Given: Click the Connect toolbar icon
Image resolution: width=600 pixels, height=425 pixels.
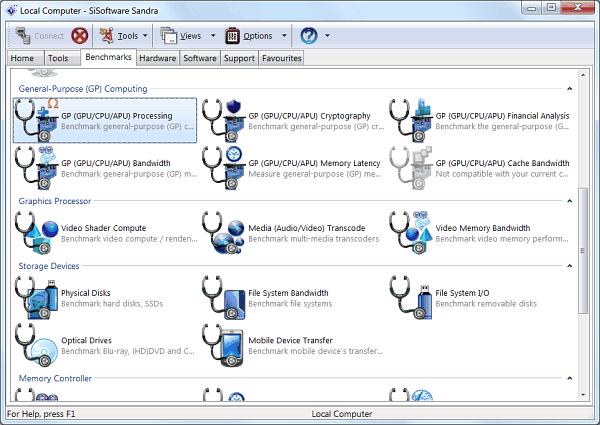Looking at the screenshot, I should [23, 36].
